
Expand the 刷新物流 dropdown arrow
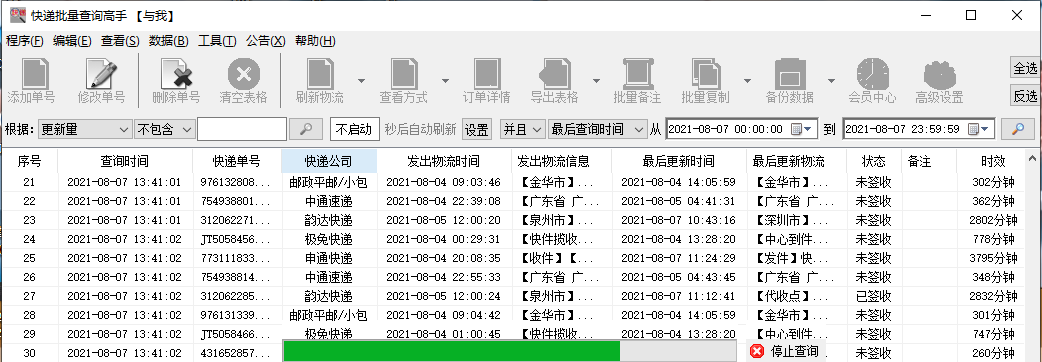[x=362, y=80]
